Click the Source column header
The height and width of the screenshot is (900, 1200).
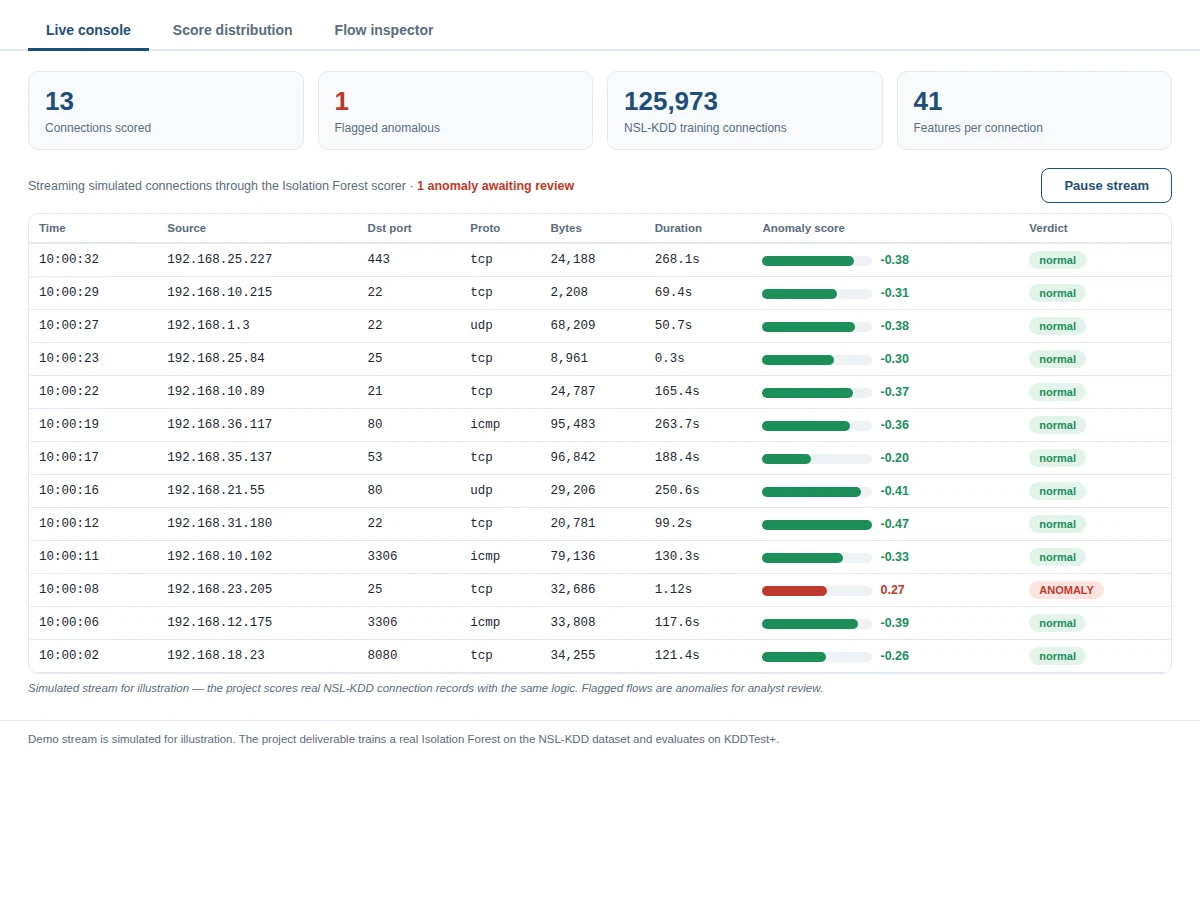[x=187, y=228]
